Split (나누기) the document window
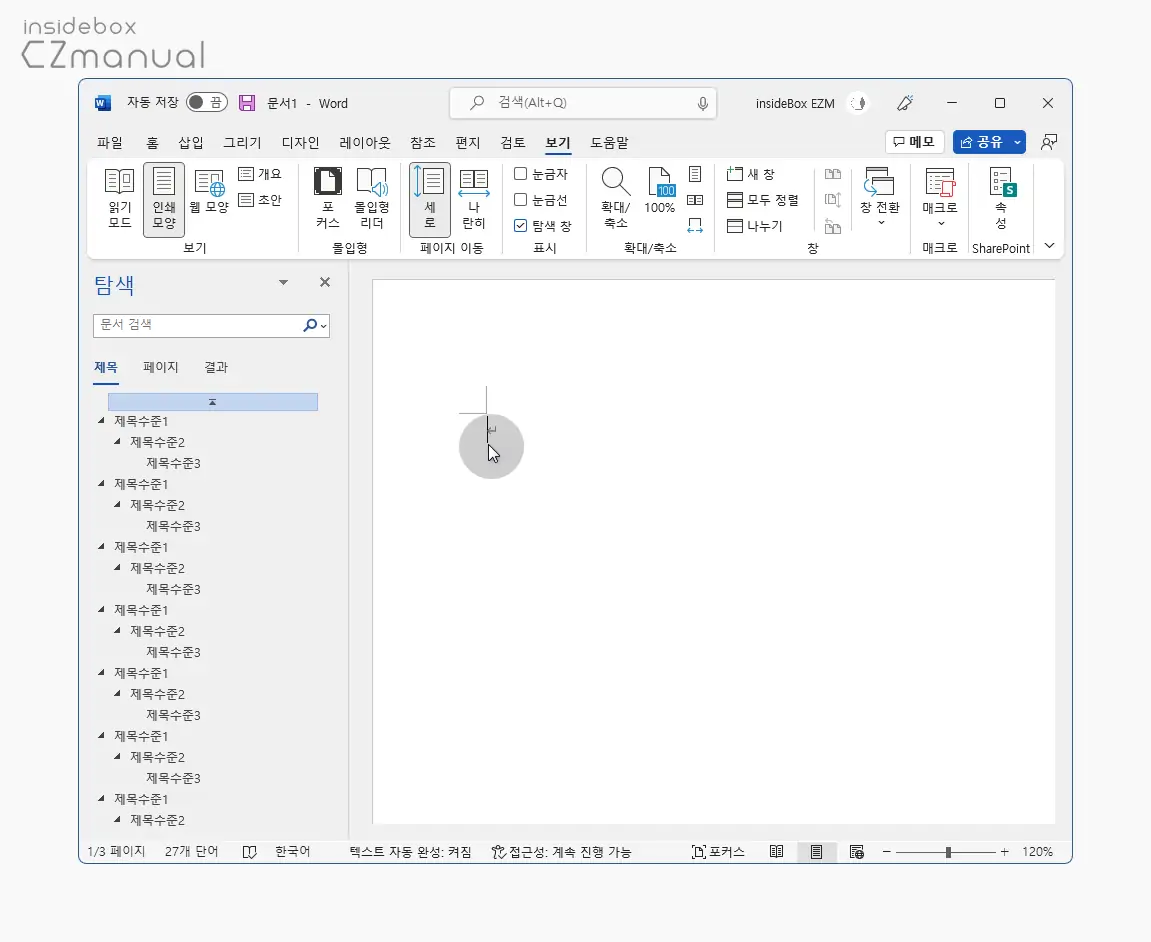Screen dimensions: 1151x942 (755, 225)
